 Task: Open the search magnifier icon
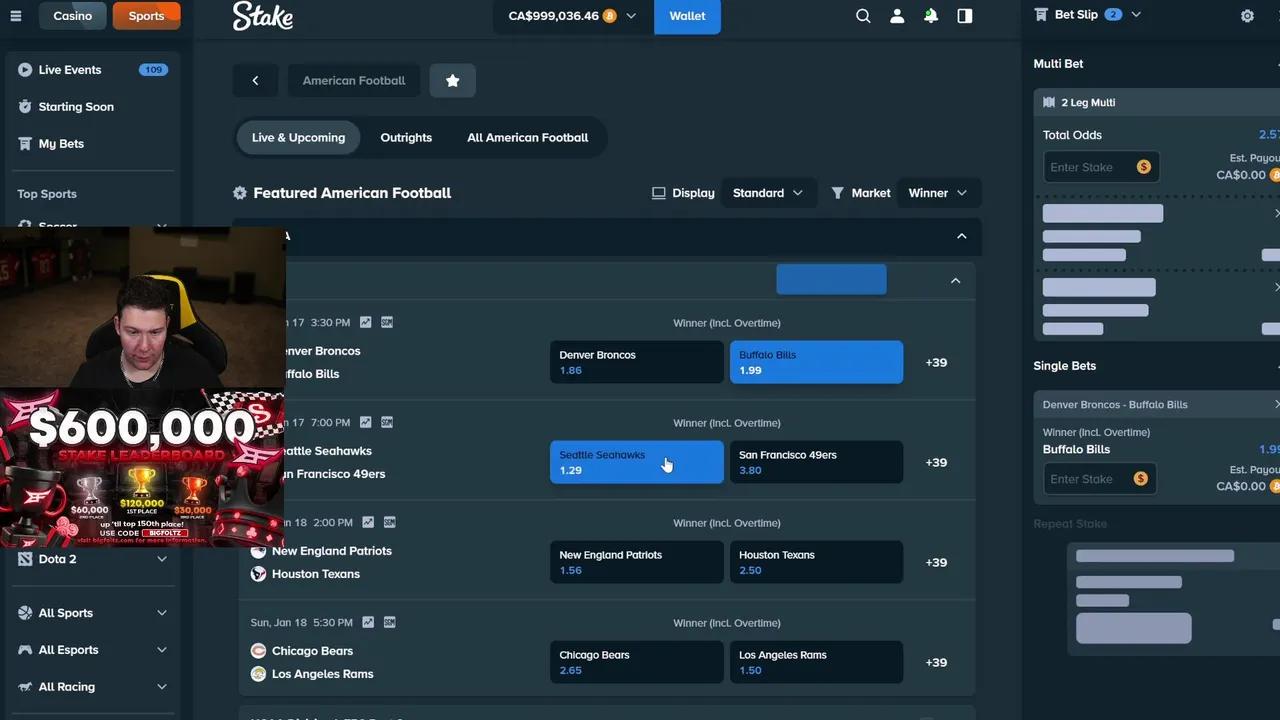(863, 16)
